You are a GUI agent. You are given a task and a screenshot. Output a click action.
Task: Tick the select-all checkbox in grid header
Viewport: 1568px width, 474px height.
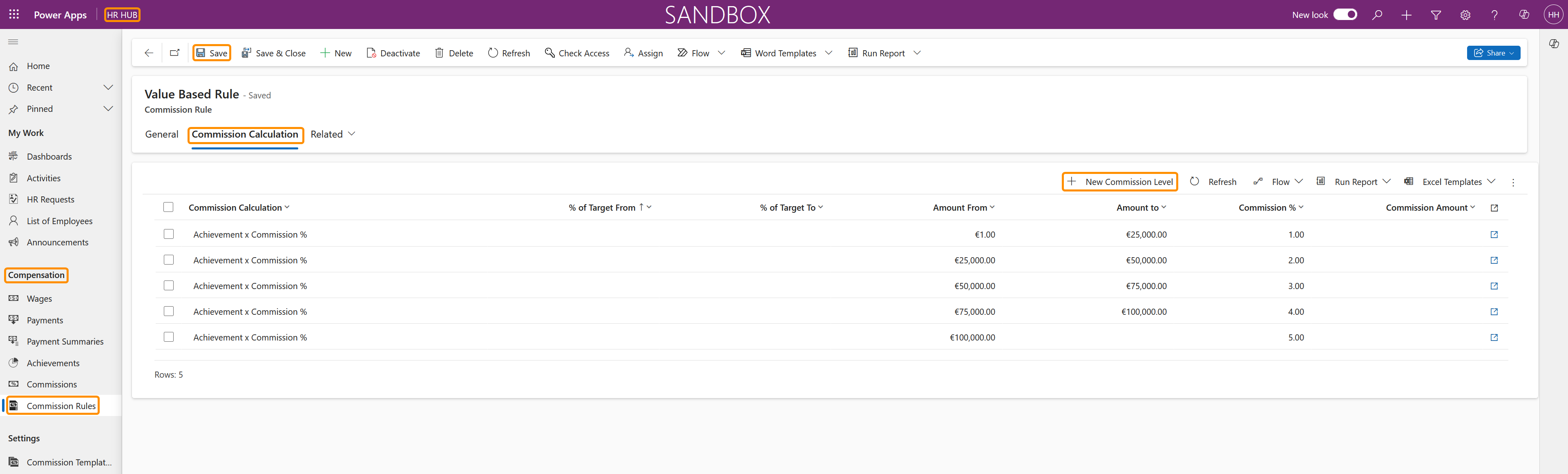169,207
